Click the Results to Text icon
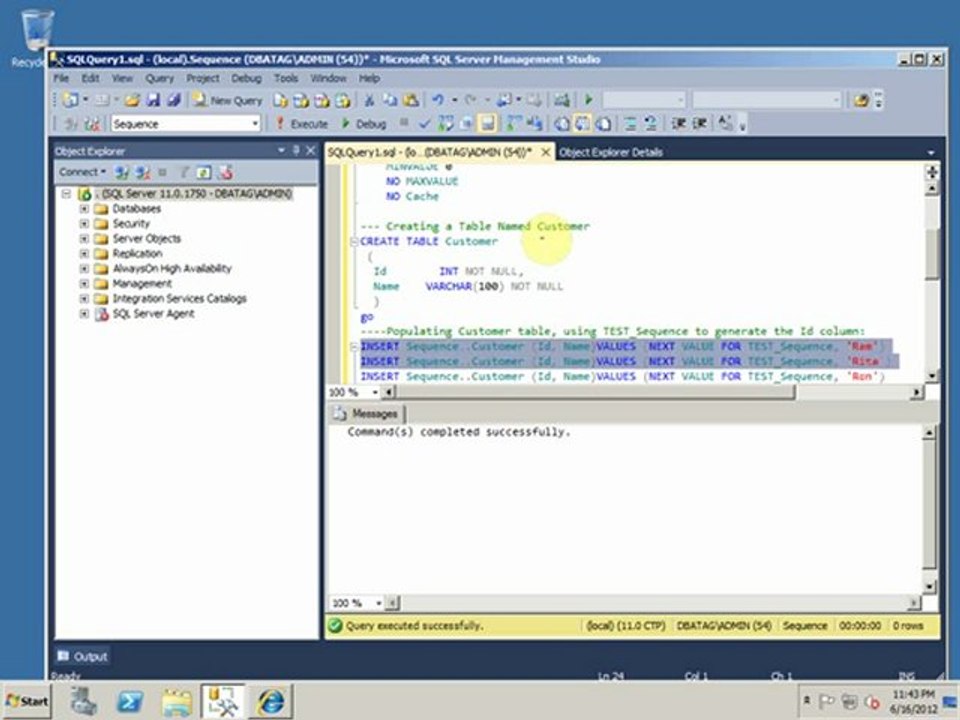Viewport: 960px width, 720px height. point(561,124)
